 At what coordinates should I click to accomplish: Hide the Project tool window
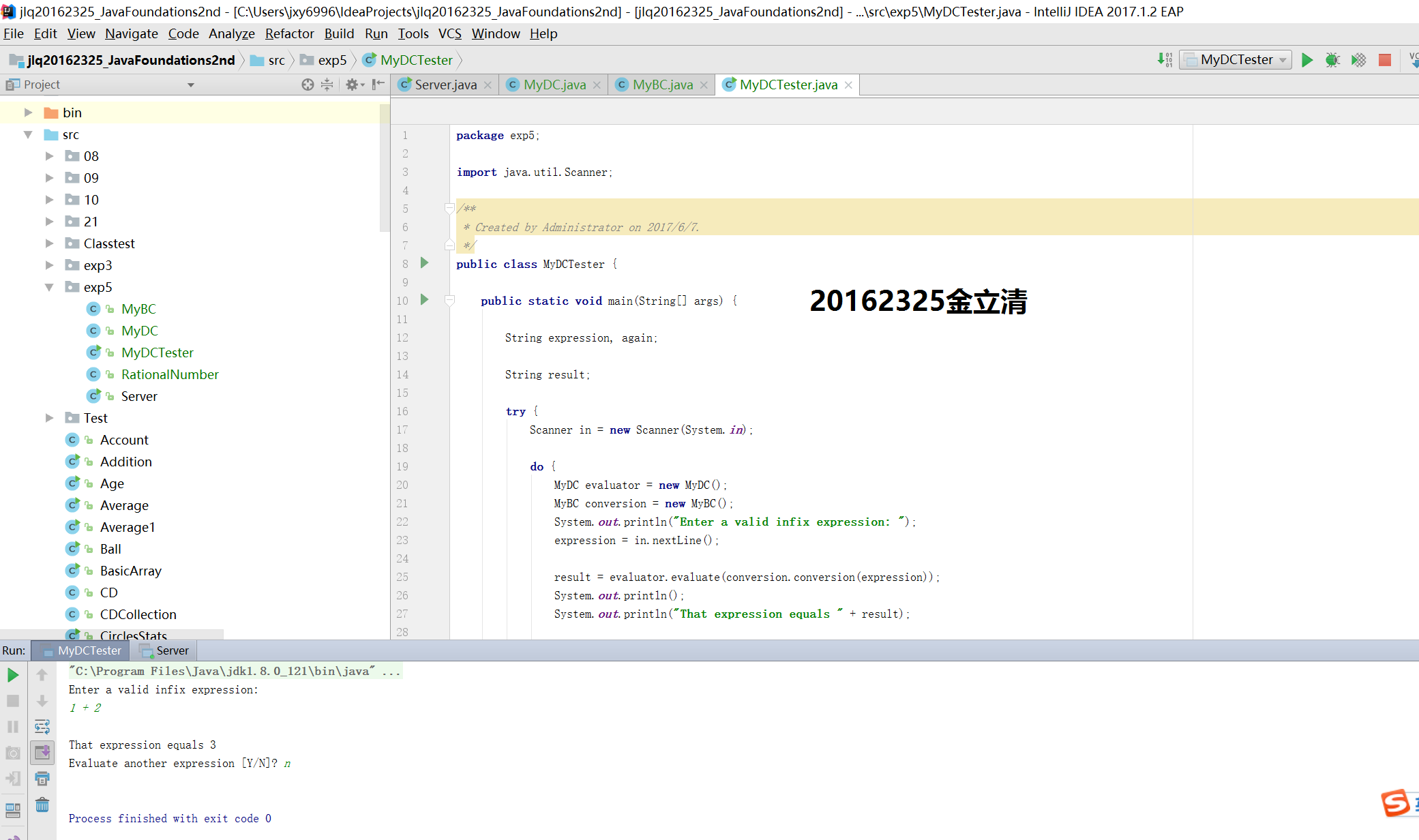378,85
